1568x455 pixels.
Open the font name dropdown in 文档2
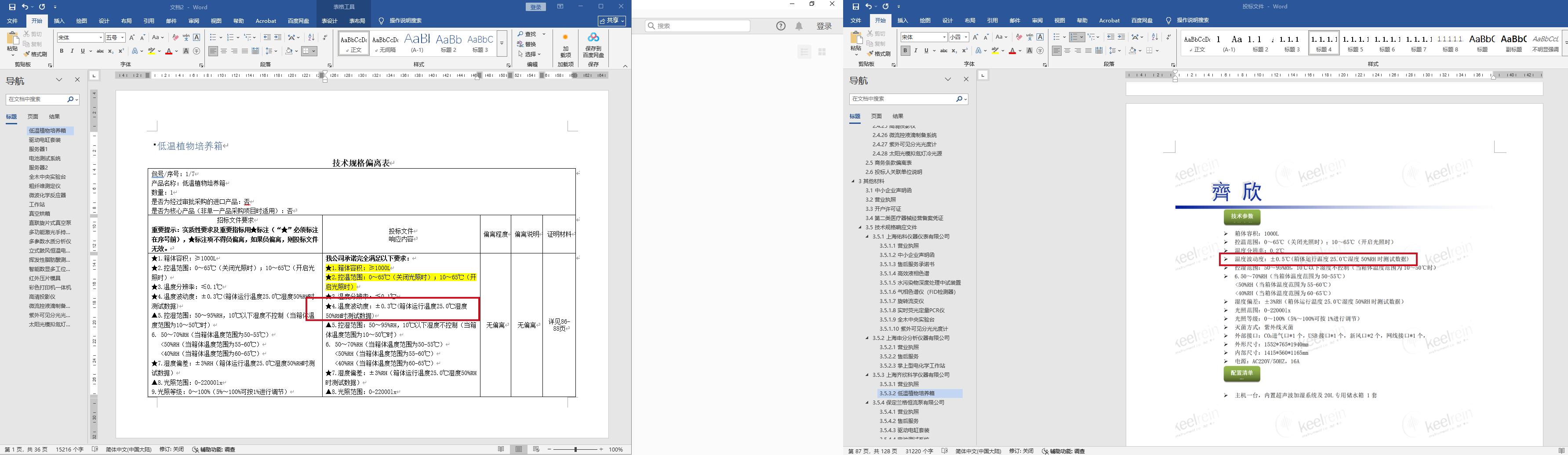[x=100, y=38]
